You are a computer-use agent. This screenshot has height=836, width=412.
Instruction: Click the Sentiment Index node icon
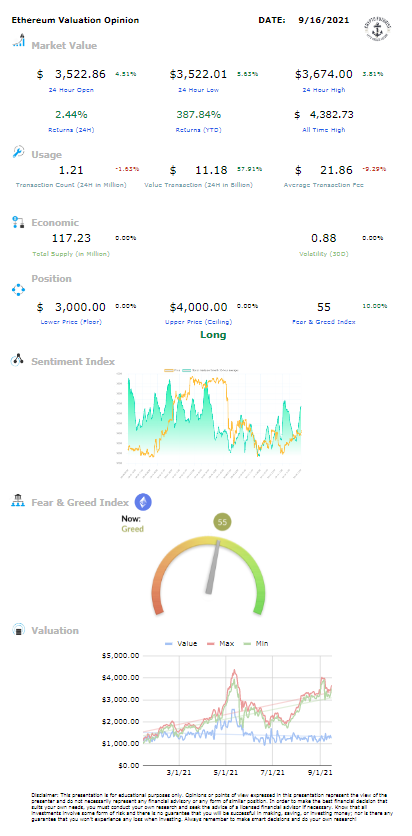pos(19,359)
